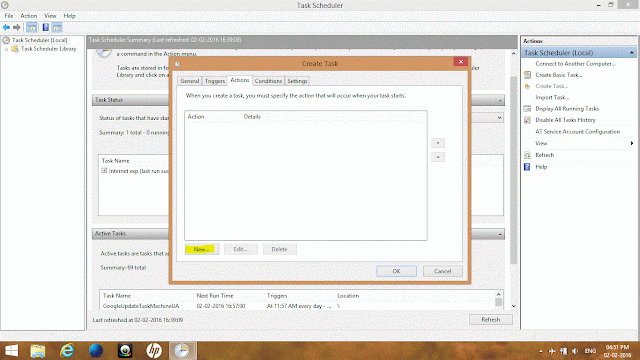
Task: Expand the Task Scheduler Library tree node
Action: (x=7, y=49)
